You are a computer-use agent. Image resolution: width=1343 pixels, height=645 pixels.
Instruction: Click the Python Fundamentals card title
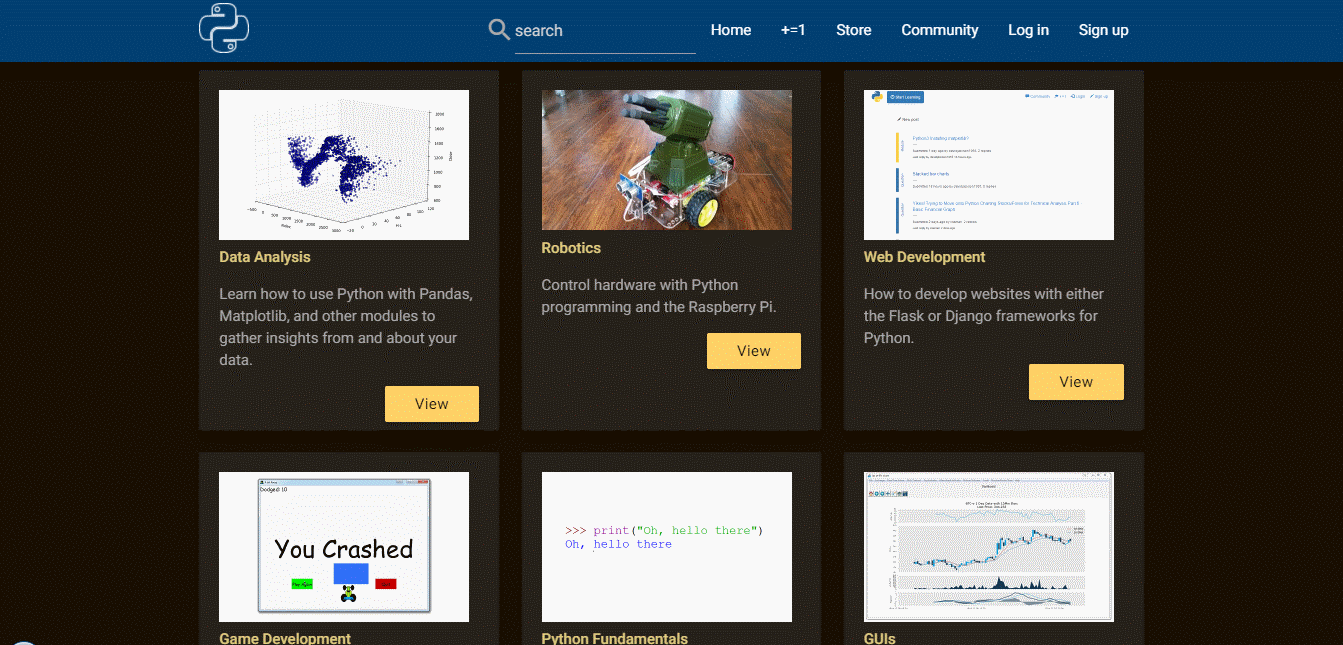(x=615, y=638)
